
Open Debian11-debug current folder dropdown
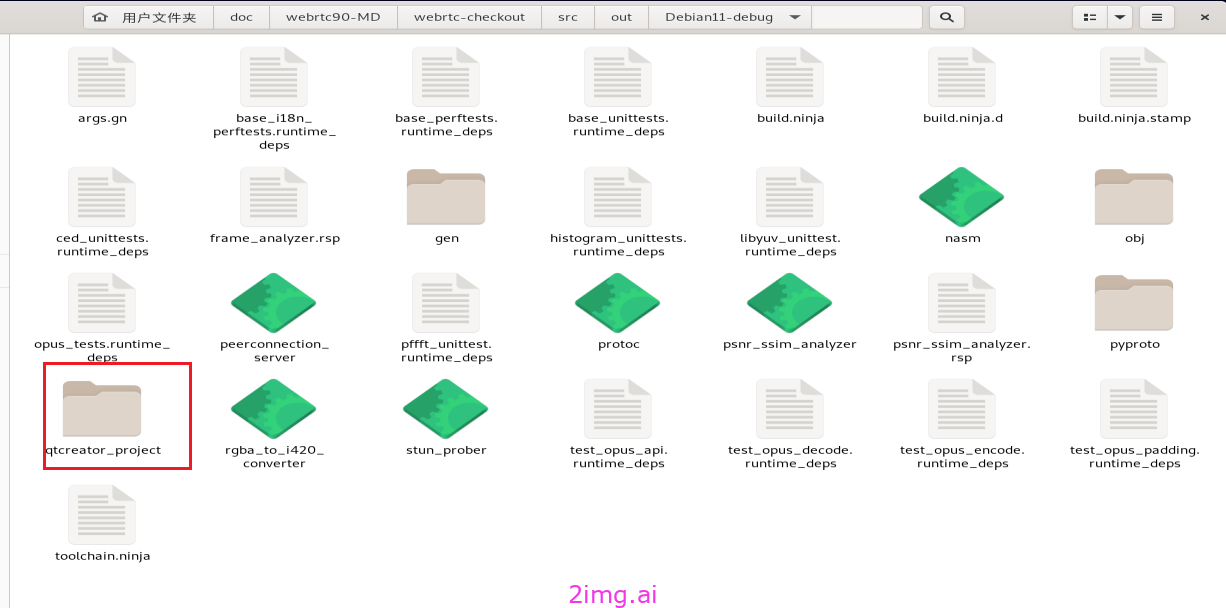pyautogui.click(x=730, y=17)
